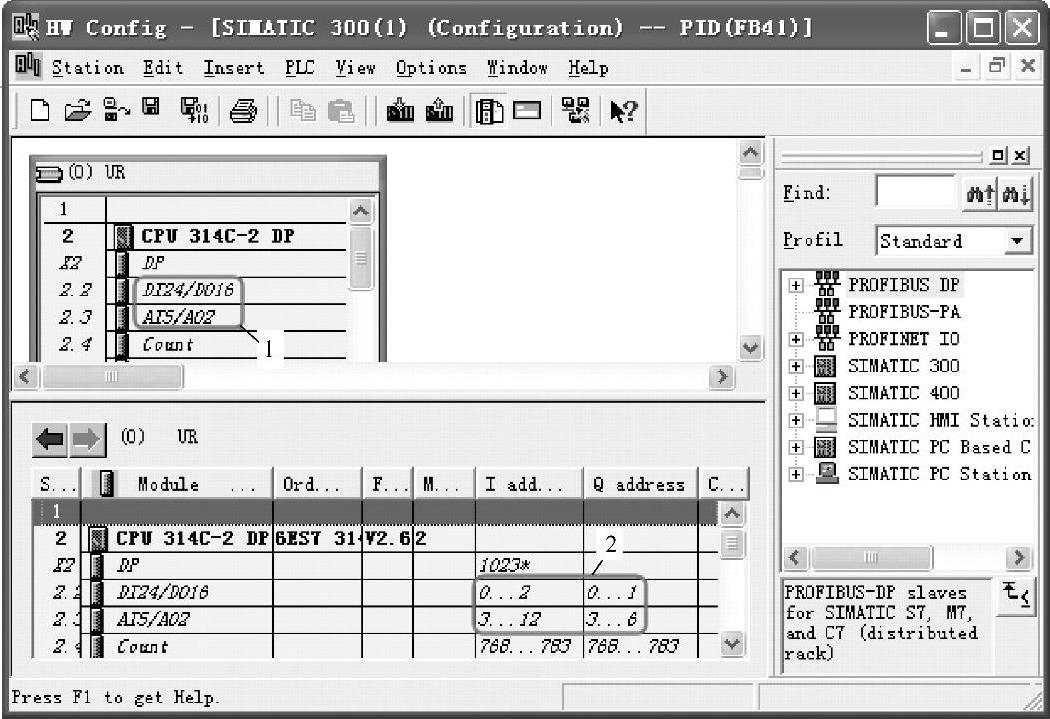This screenshot has height=719, width=1050.
Task: Open a station with the folder icon
Action: click(78, 110)
